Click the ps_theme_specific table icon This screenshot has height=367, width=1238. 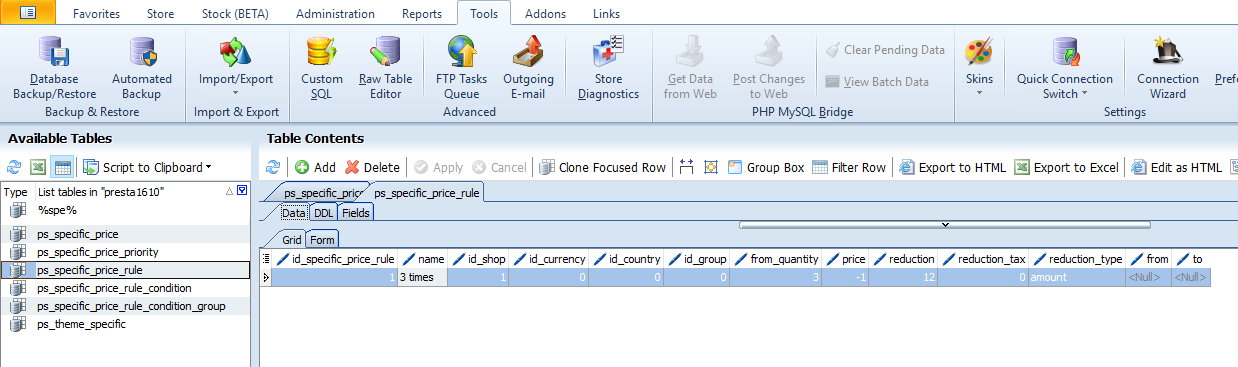click(x=17, y=324)
